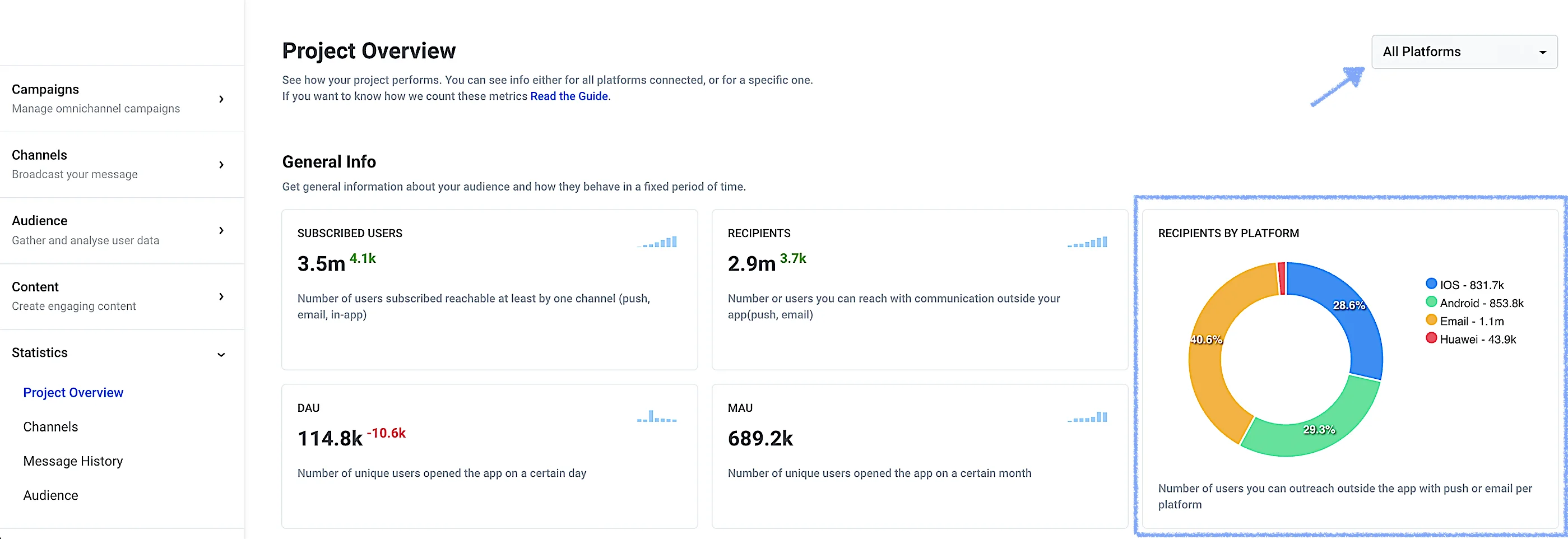Open Message History under Statistics
The image size is (1568, 539).
73,461
